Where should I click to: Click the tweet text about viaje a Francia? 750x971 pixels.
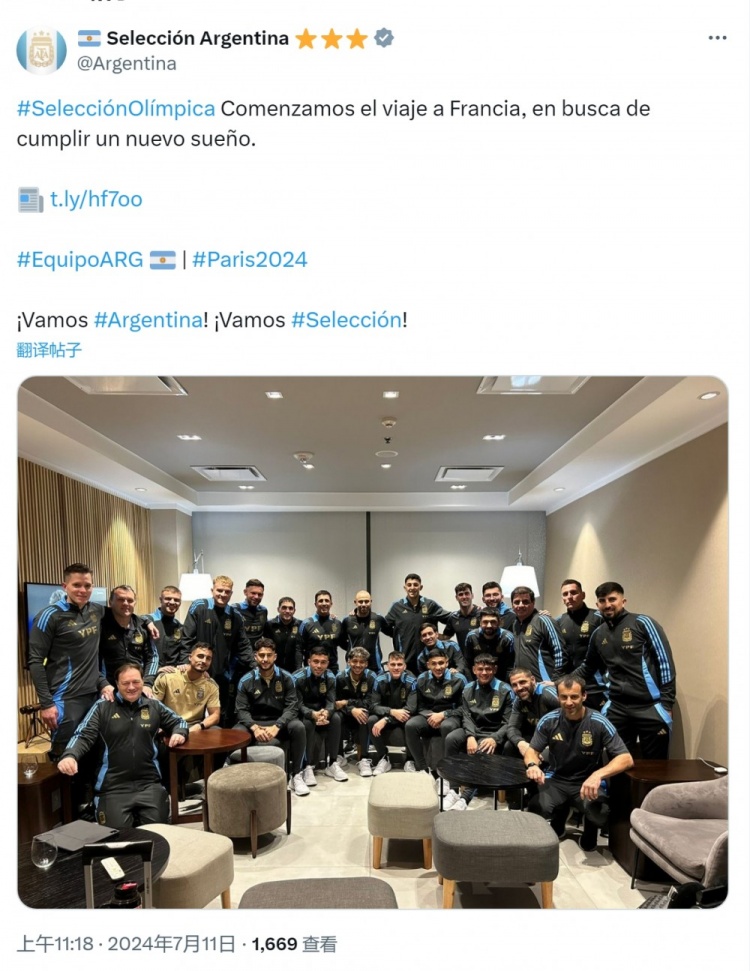click(333, 123)
